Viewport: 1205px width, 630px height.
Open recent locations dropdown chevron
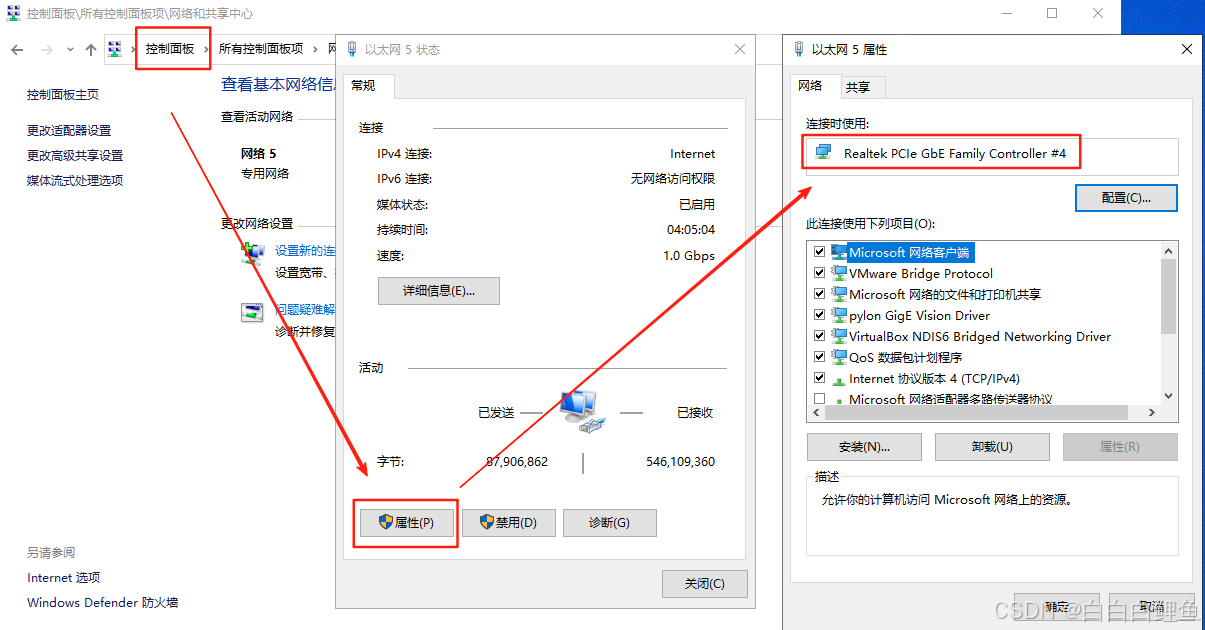70,49
